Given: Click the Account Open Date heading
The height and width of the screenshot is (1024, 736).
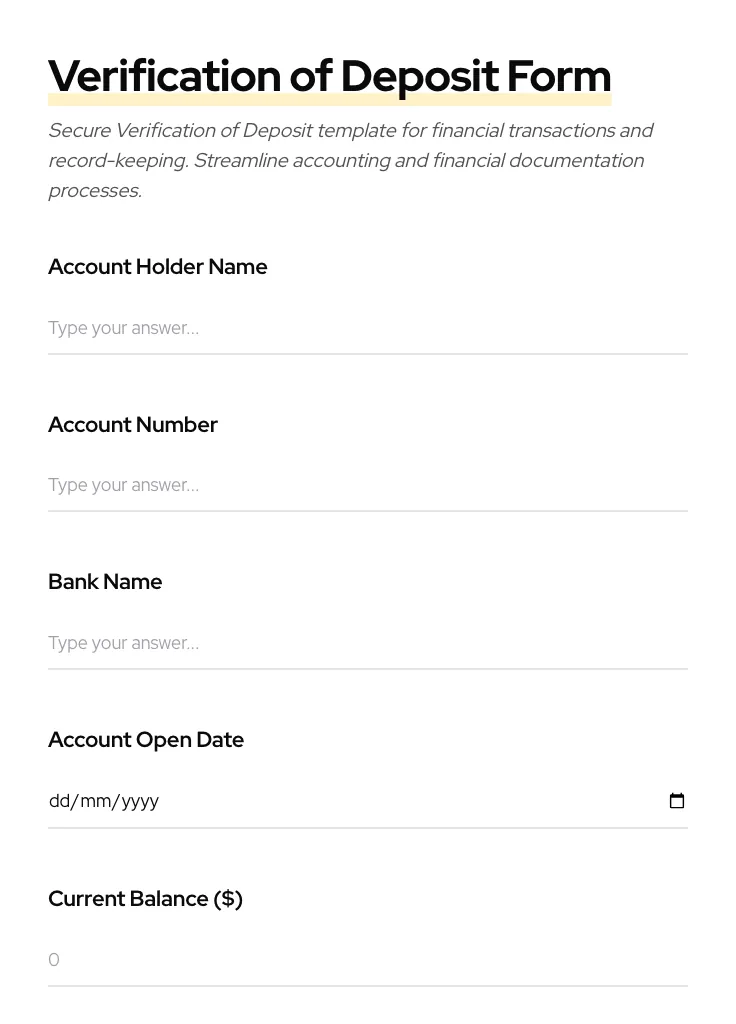Looking at the screenshot, I should coord(146,739).
